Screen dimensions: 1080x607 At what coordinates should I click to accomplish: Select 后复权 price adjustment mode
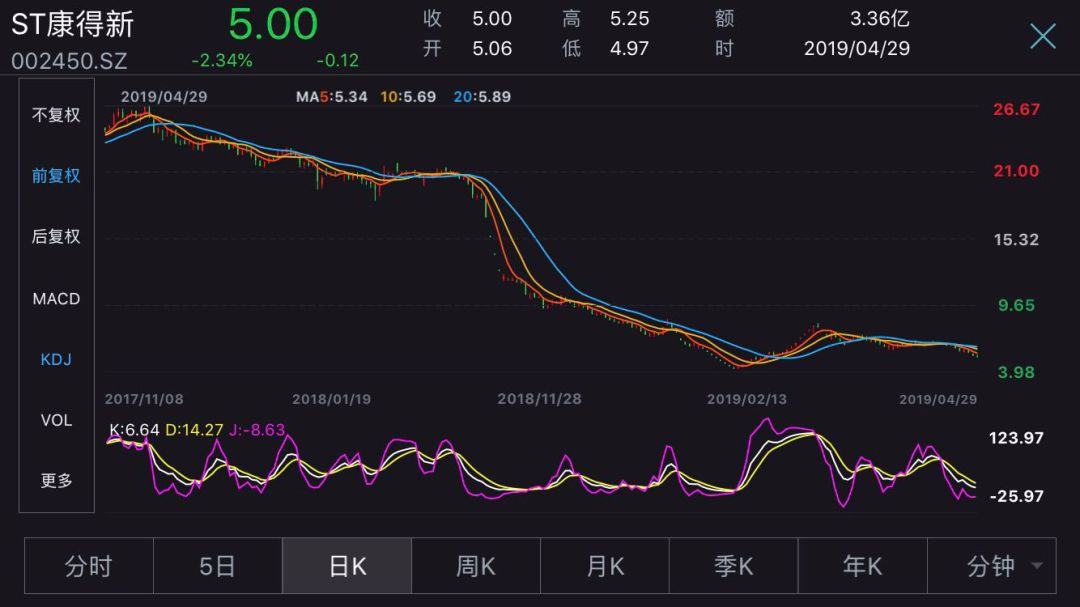click(56, 236)
